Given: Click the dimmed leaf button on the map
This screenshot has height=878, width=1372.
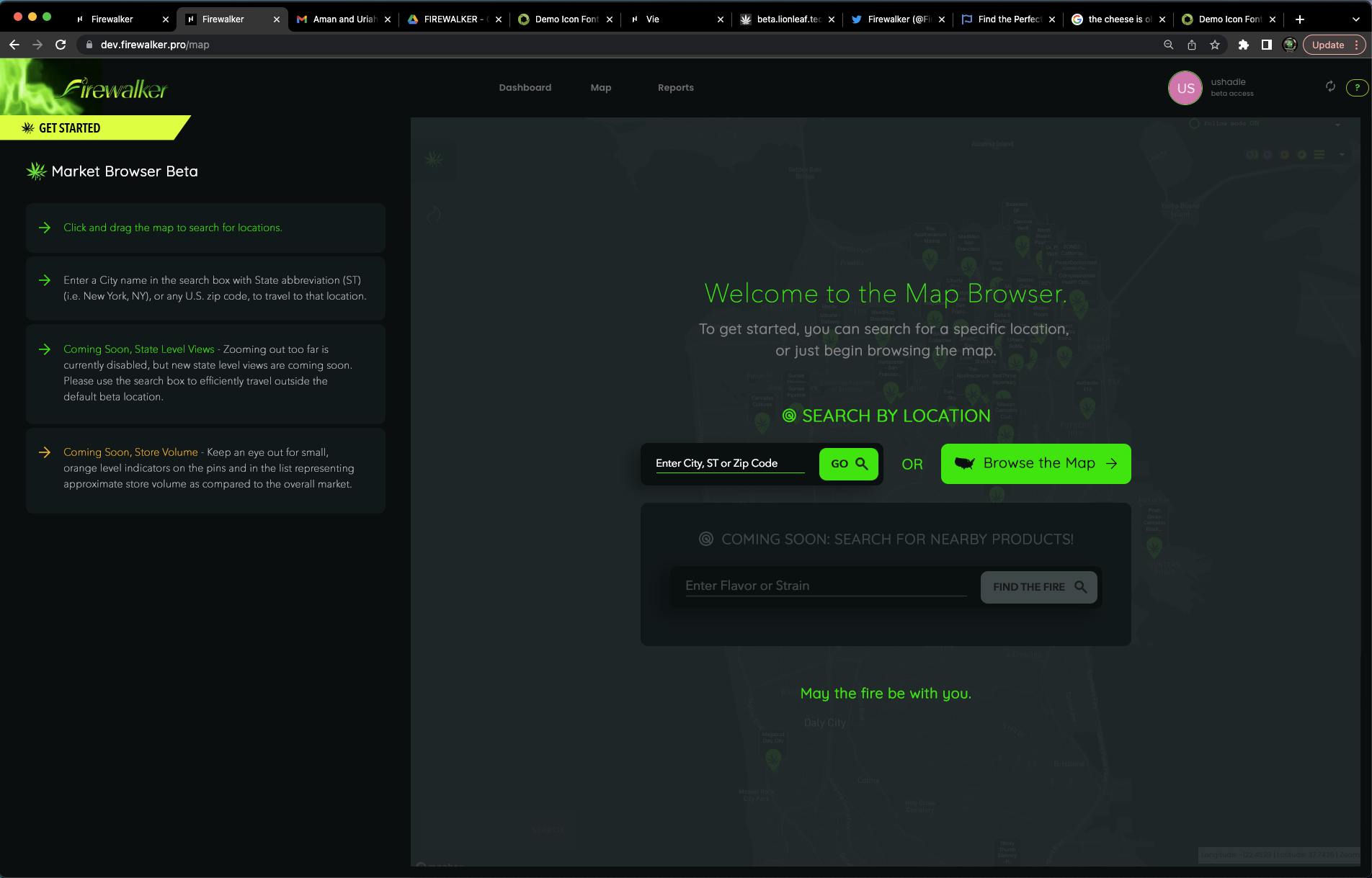Looking at the screenshot, I should coord(434,158).
